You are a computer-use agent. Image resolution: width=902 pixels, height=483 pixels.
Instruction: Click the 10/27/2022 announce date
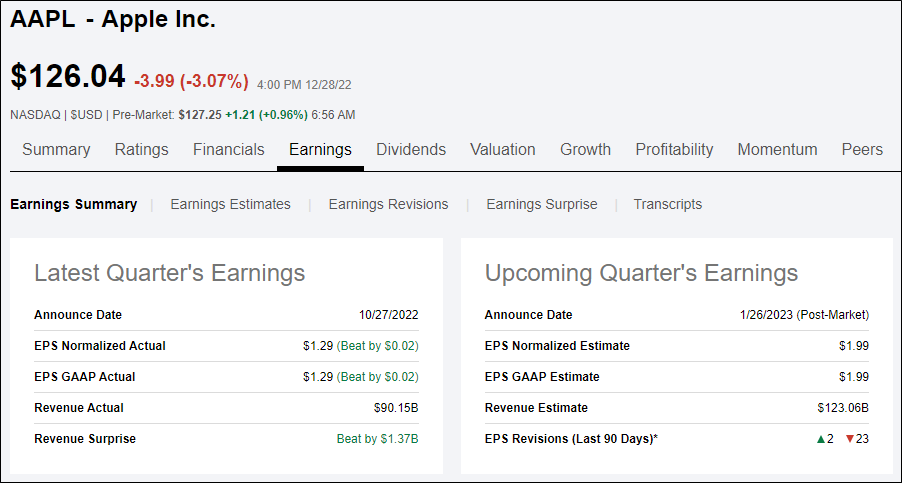[x=388, y=315]
